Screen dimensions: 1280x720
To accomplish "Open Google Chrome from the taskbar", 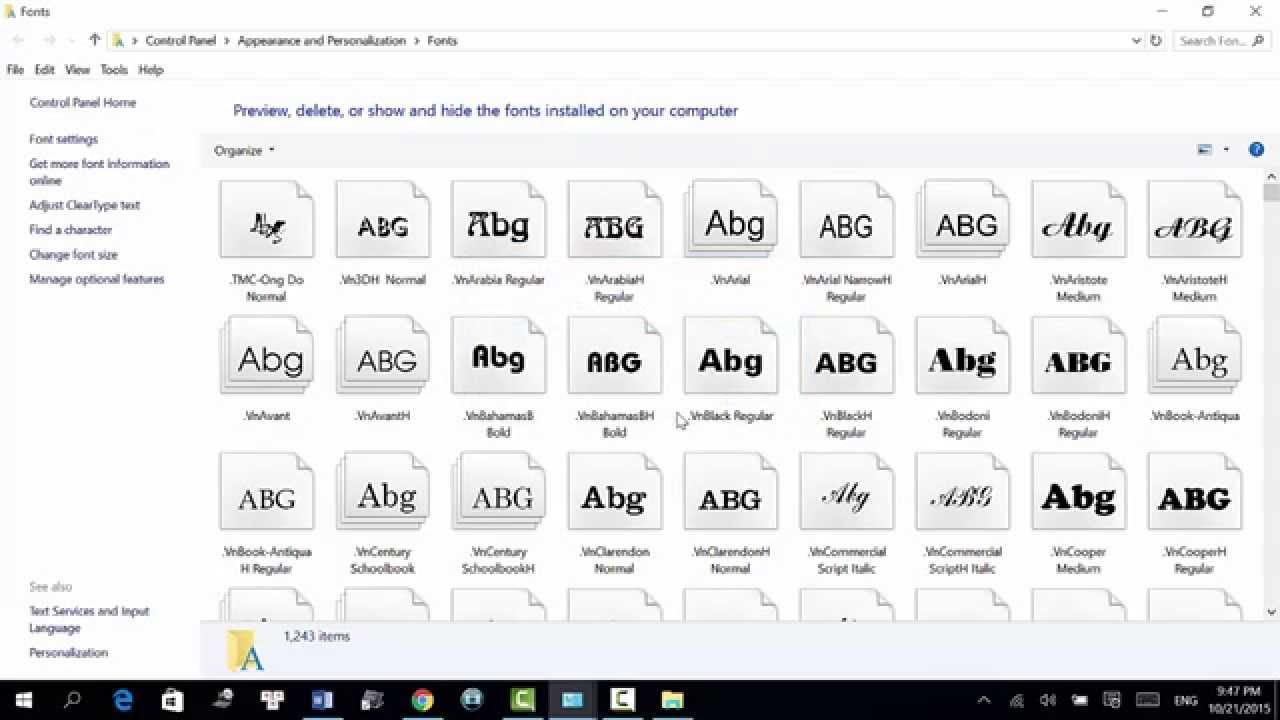I will 422,700.
